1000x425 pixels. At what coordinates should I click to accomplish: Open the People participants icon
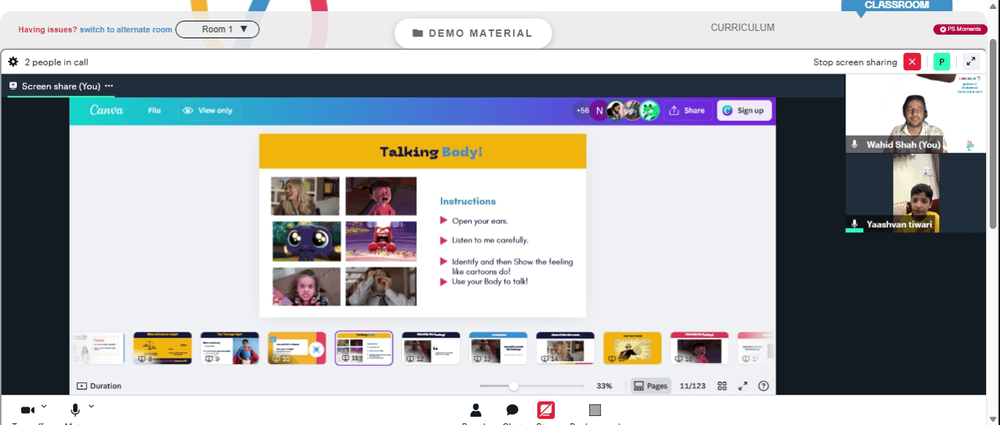pyautogui.click(x=475, y=410)
